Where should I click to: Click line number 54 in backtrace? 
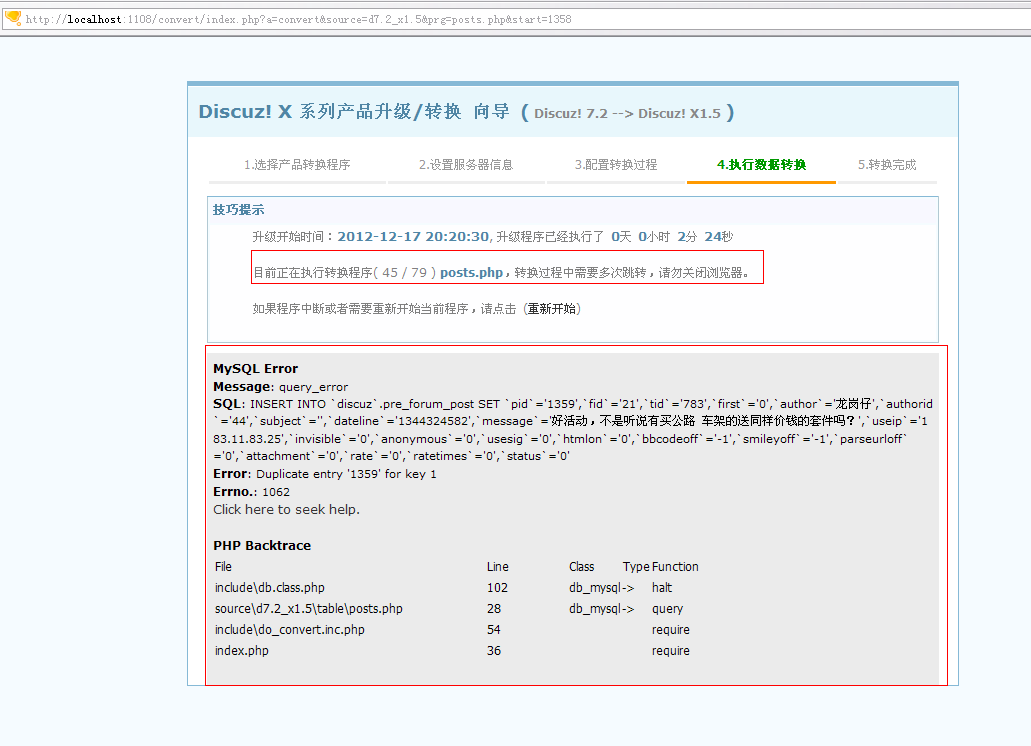[494, 630]
